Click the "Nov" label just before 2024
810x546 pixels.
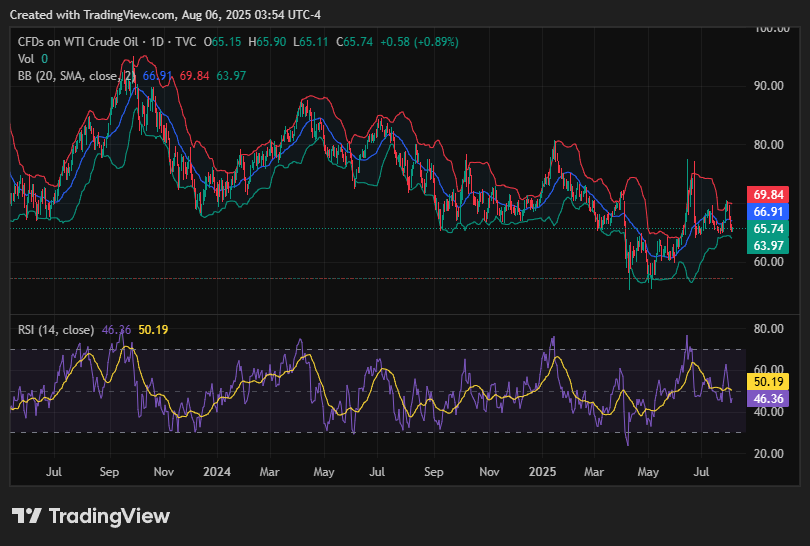tap(164, 472)
